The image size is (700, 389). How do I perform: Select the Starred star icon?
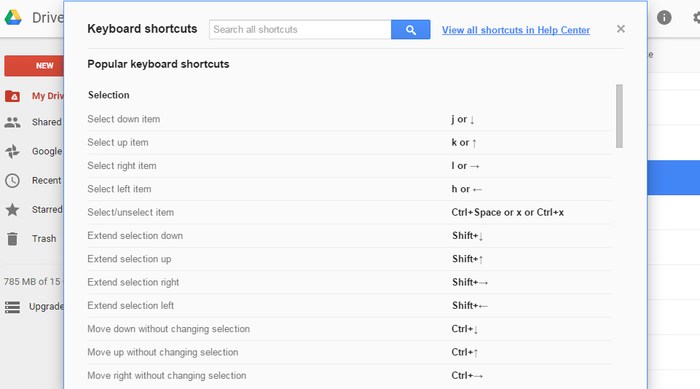coord(12,209)
